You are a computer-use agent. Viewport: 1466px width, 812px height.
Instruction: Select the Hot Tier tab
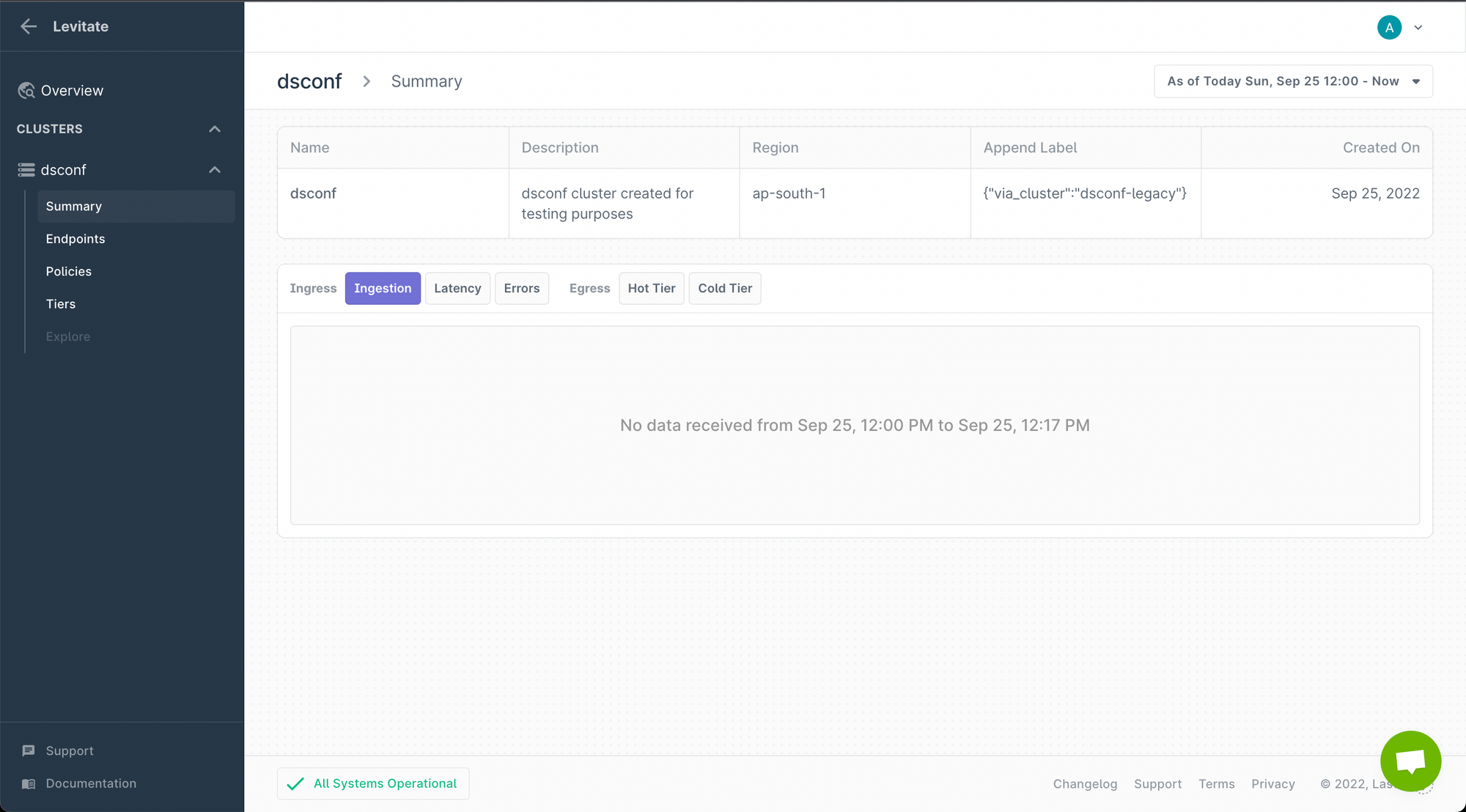point(651,288)
